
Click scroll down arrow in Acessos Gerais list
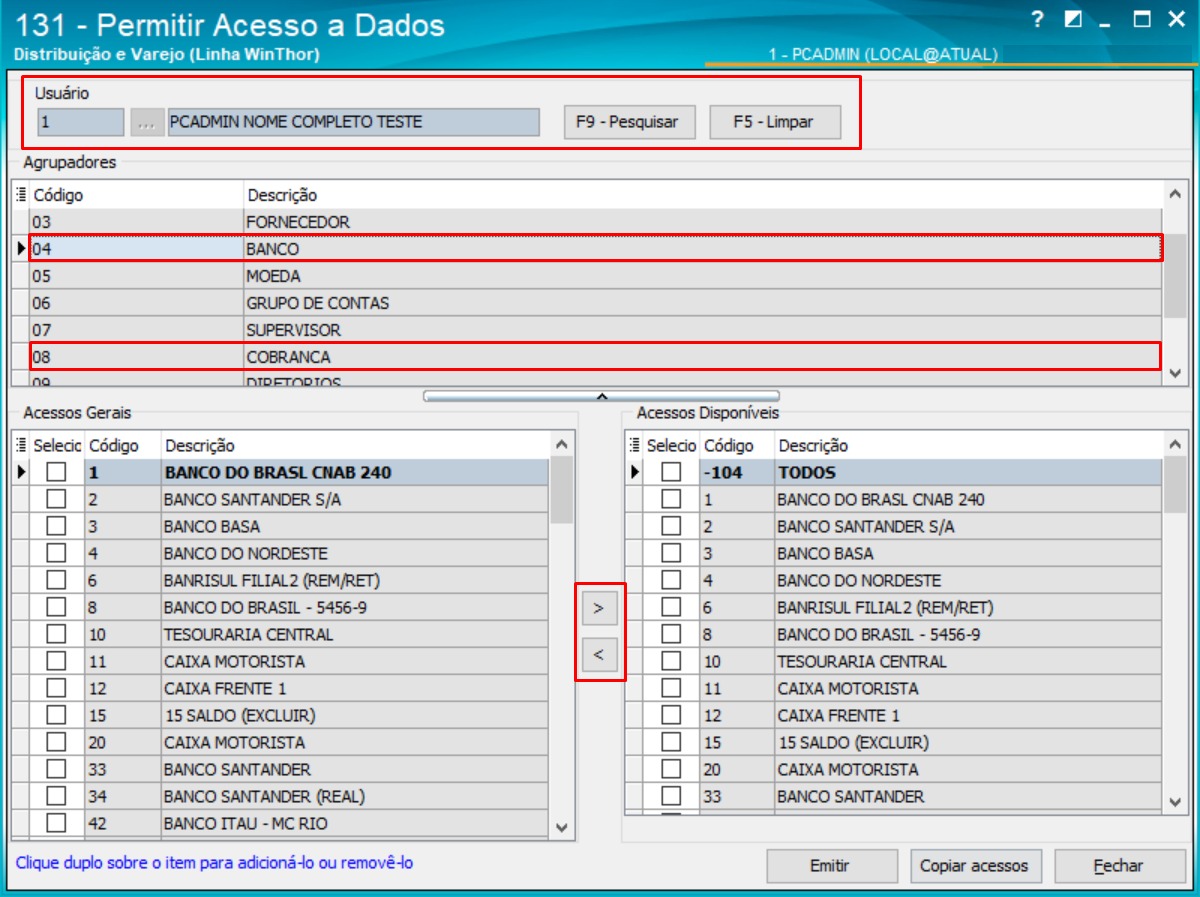tap(561, 828)
